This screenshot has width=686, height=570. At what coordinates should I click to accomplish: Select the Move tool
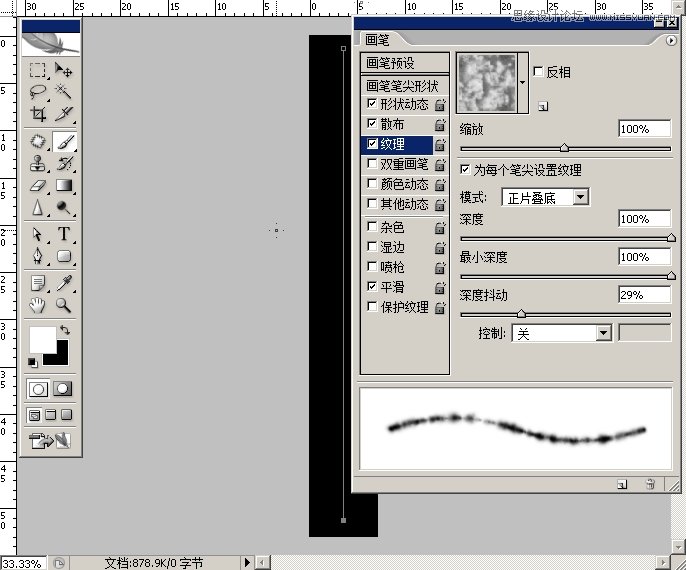coord(64,70)
